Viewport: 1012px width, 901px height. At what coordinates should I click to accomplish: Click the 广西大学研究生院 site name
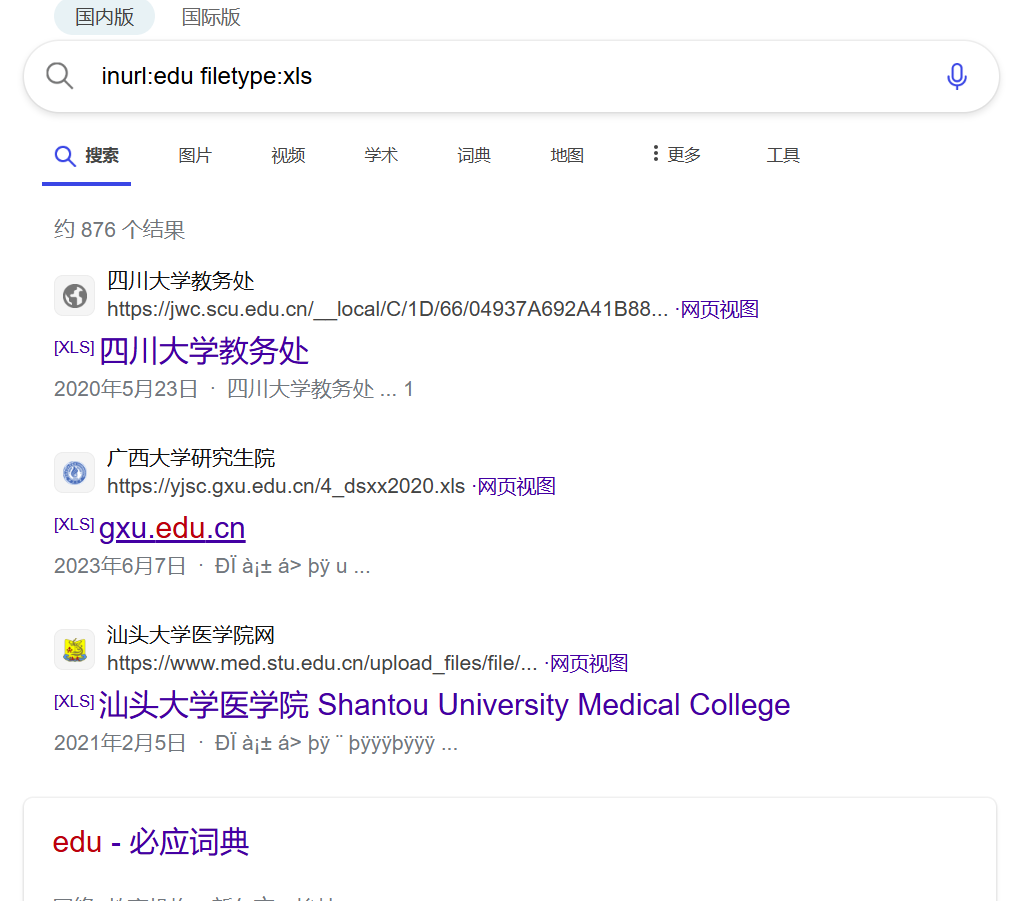click(x=191, y=458)
